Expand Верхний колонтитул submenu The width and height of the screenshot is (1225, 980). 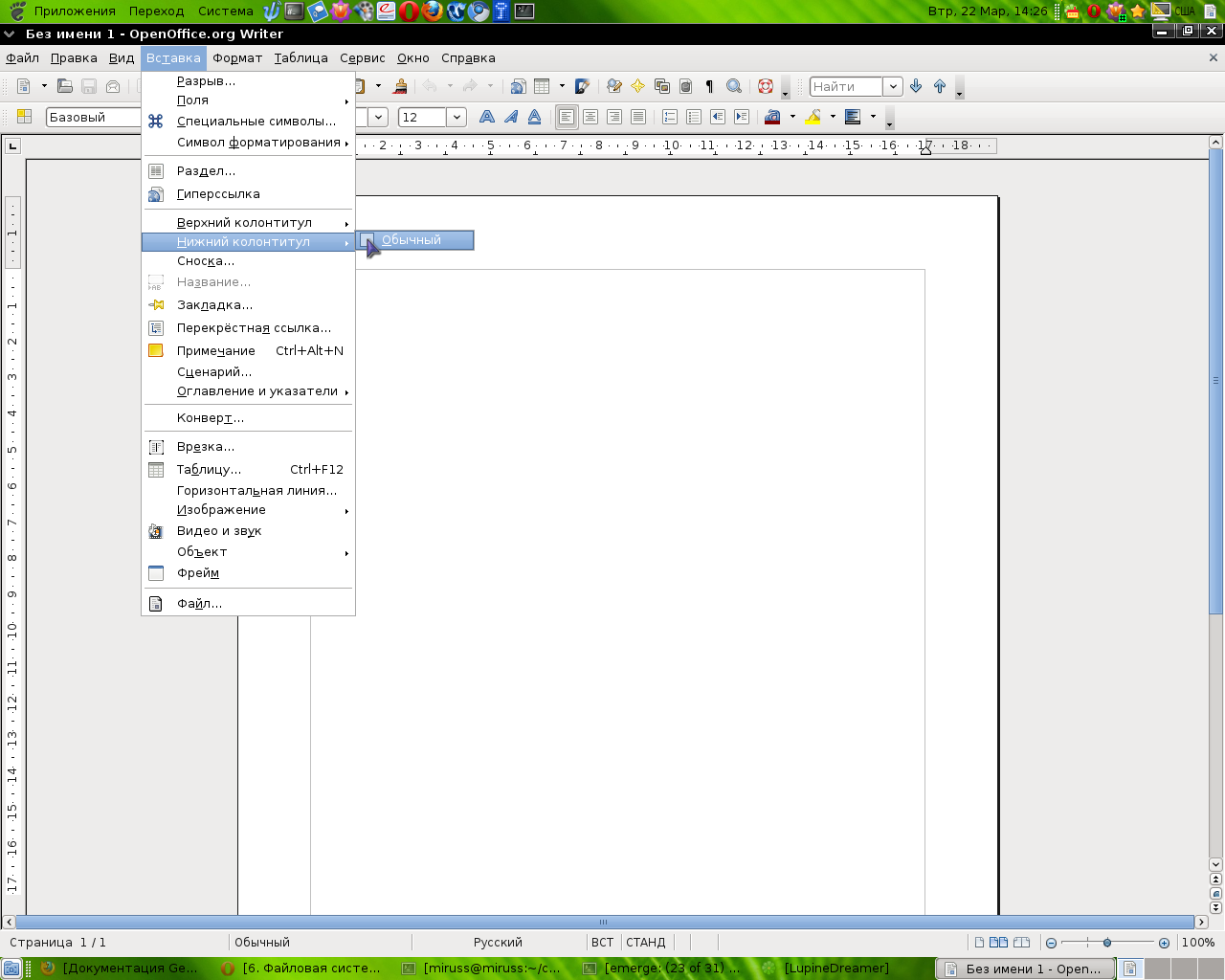click(249, 223)
